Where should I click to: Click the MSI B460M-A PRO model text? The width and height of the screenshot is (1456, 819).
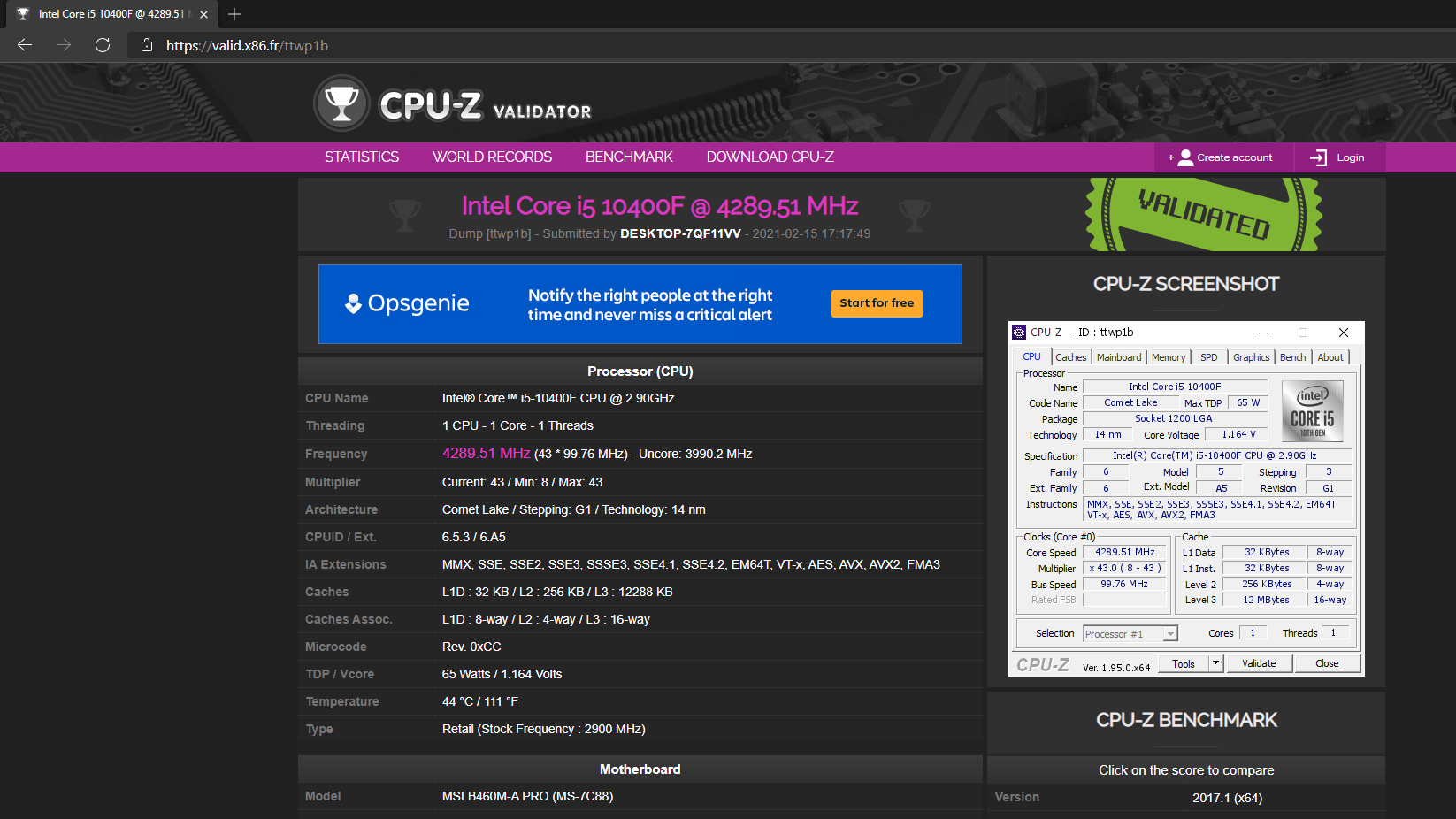tap(527, 796)
